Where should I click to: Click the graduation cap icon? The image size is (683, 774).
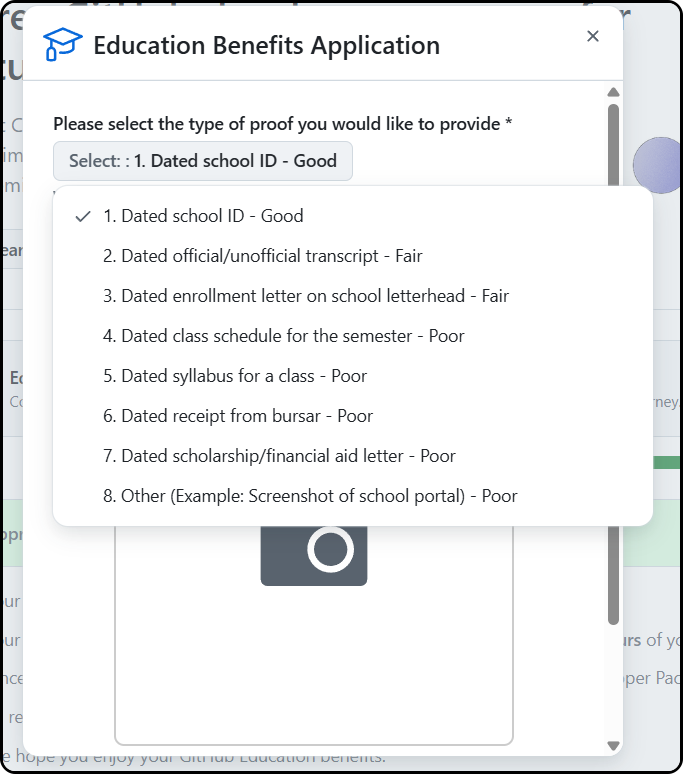(63, 44)
